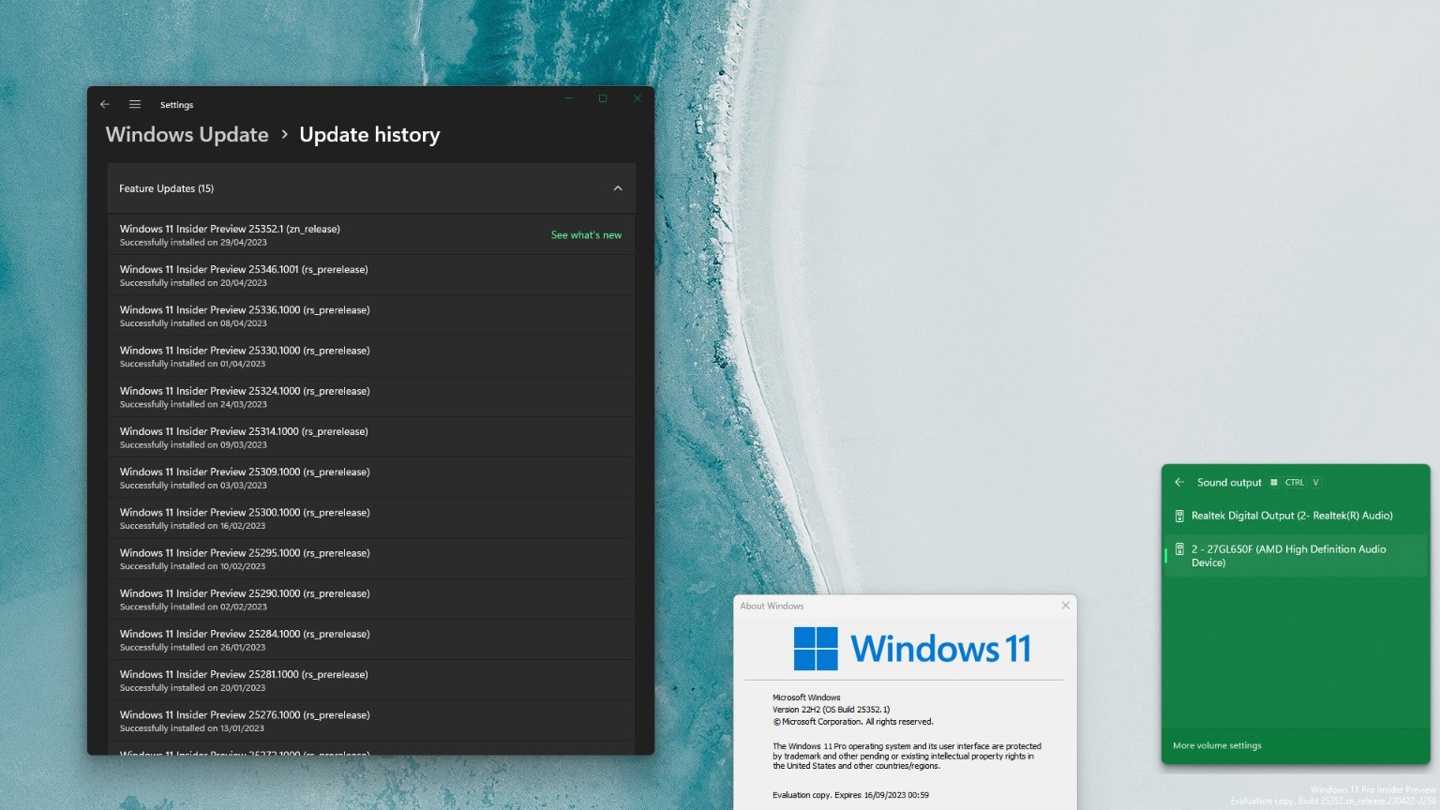This screenshot has width=1440, height=810.
Task: Open See what's new for build 25352.1
Action: coord(586,234)
